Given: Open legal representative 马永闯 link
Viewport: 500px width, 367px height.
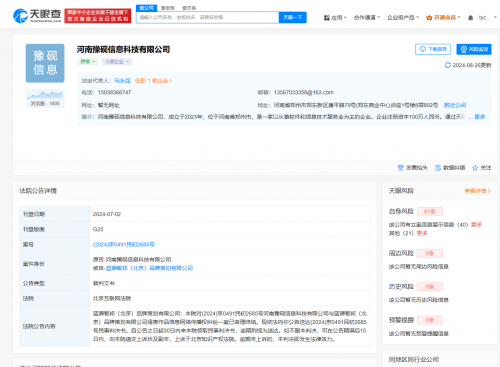Looking at the screenshot, I should pos(122,81).
